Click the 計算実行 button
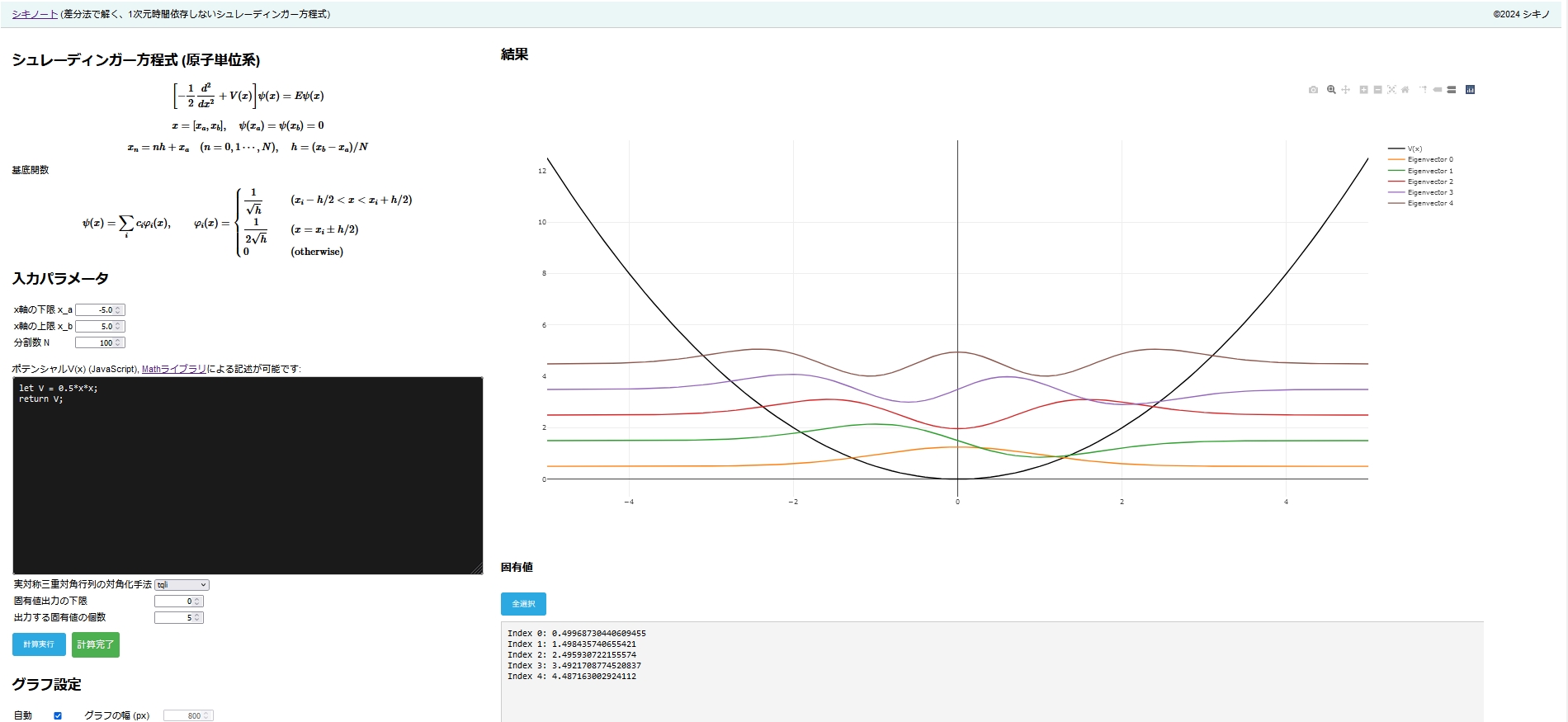The width and height of the screenshot is (1568, 722). tap(39, 644)
